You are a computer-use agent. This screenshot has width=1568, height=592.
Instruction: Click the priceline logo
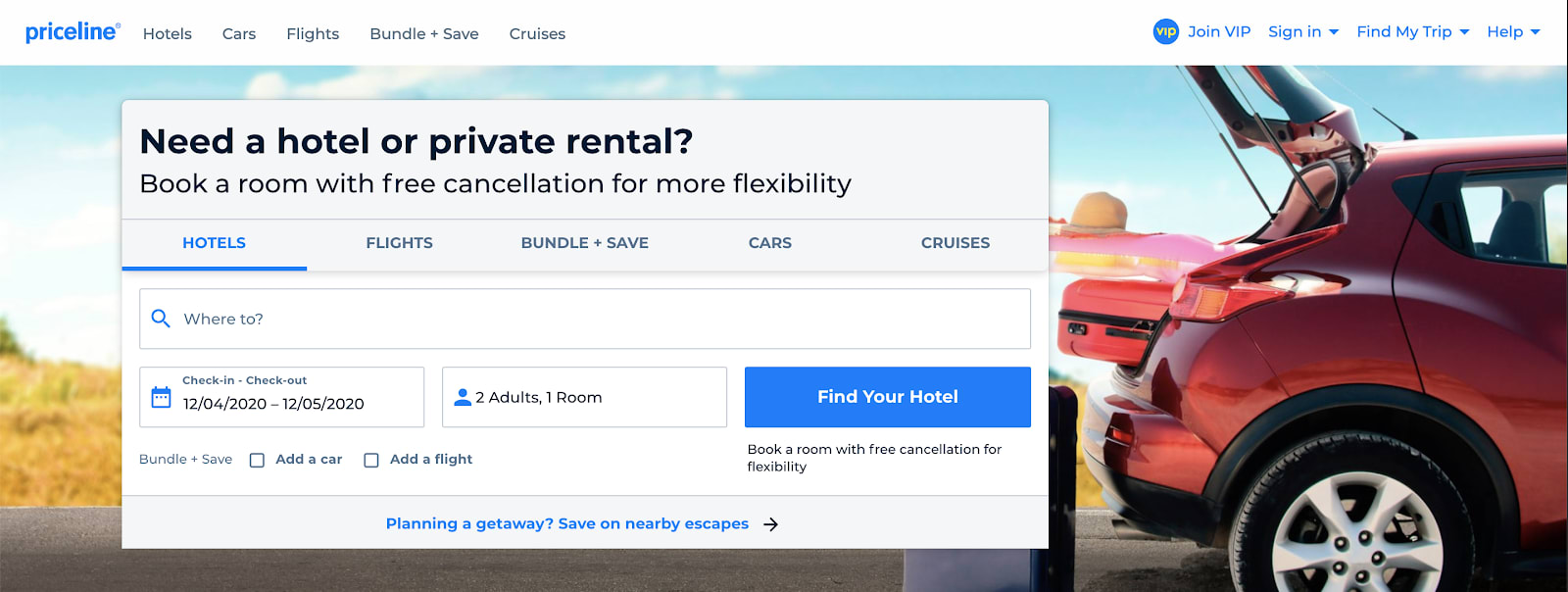[70, 29]
